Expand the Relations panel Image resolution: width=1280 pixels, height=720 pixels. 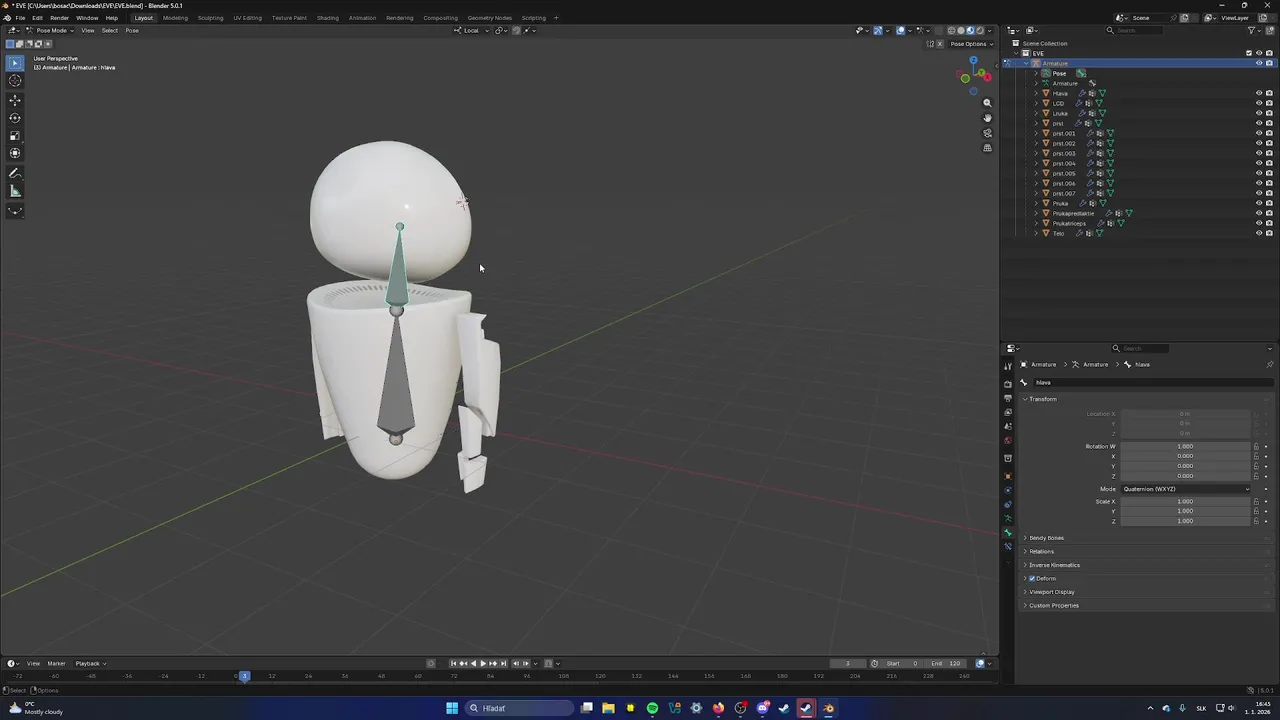pos(1041,551)
